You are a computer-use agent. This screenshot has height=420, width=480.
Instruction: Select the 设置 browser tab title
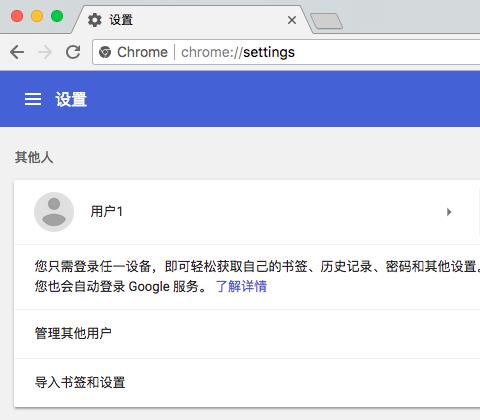tap(121, 20)
